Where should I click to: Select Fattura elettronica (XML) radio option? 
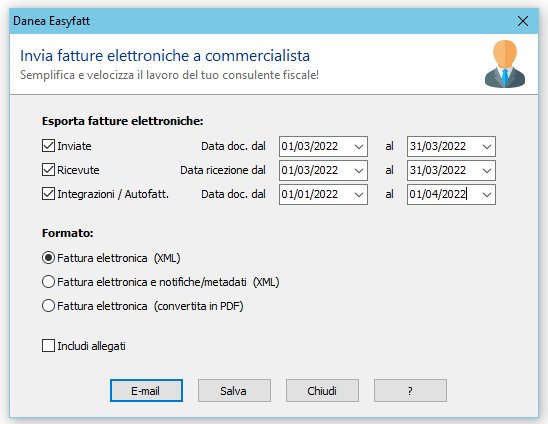click(48, 258)
